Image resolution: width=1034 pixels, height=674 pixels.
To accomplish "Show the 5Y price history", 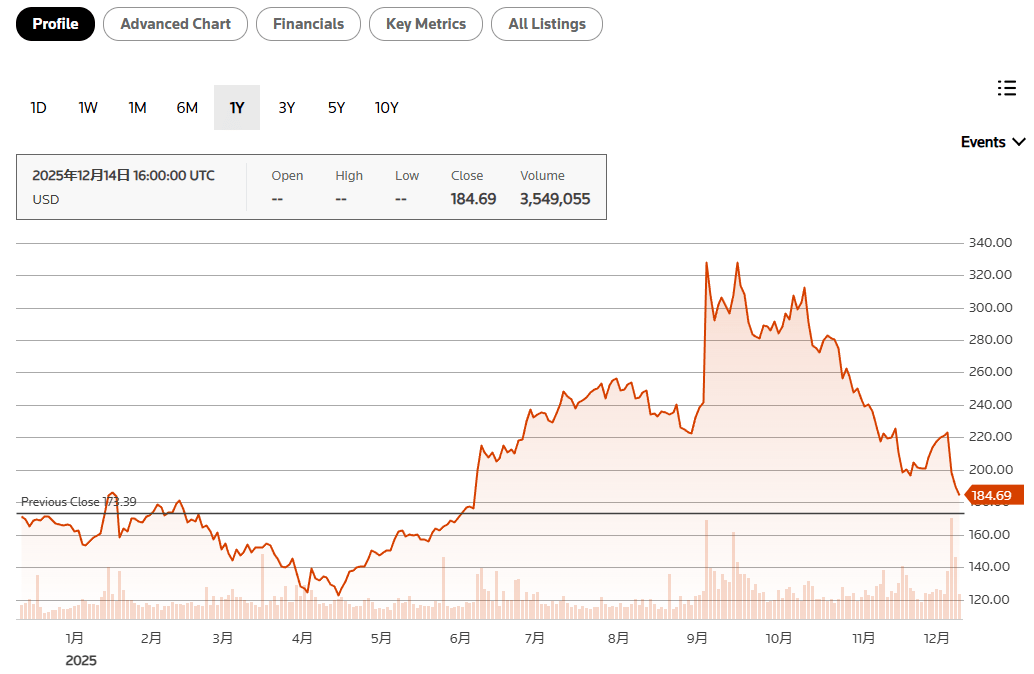I will tap(336, 108).
